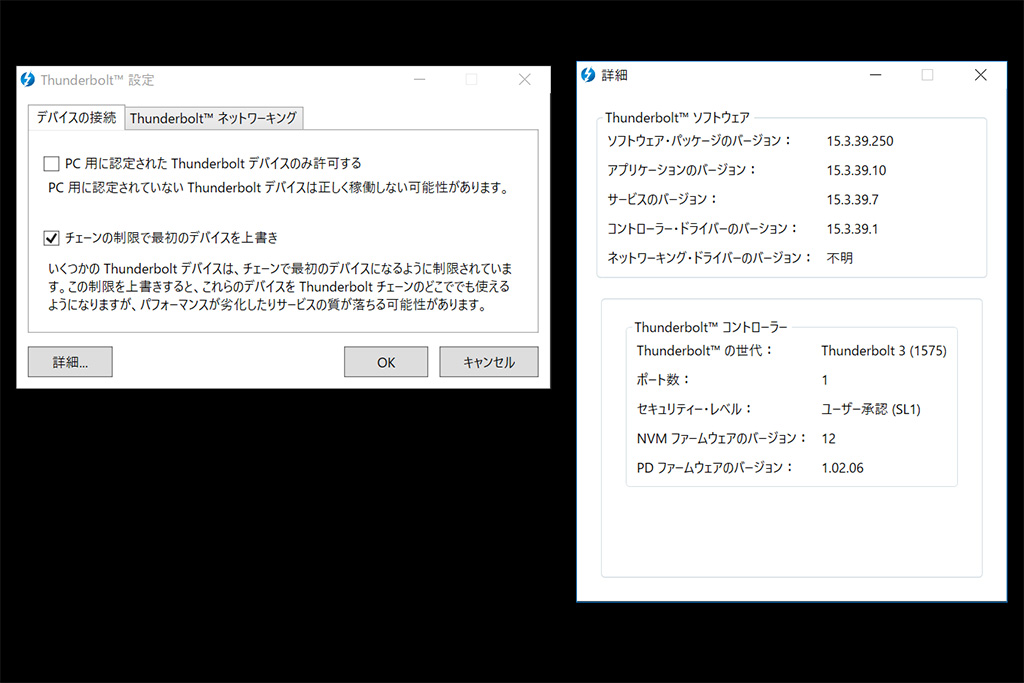
Task: Click the Thunderbolt の世代 label
Action: click(705, 351)
